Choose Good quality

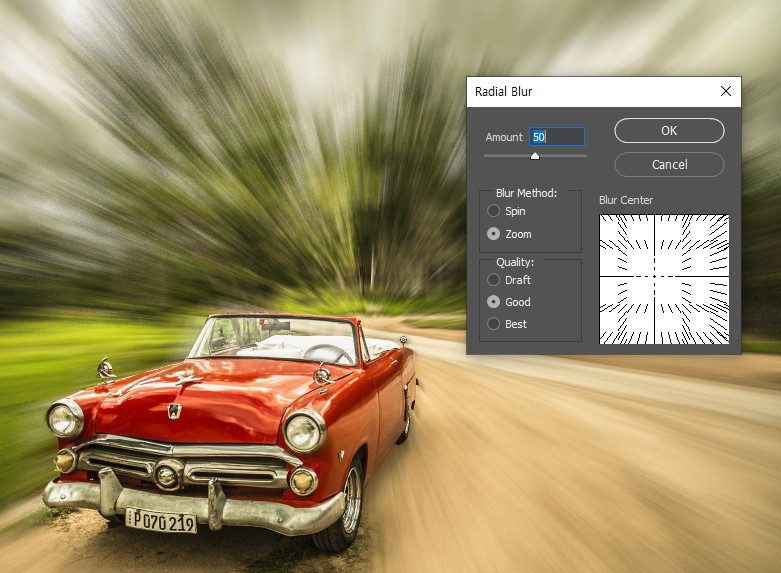494,302
